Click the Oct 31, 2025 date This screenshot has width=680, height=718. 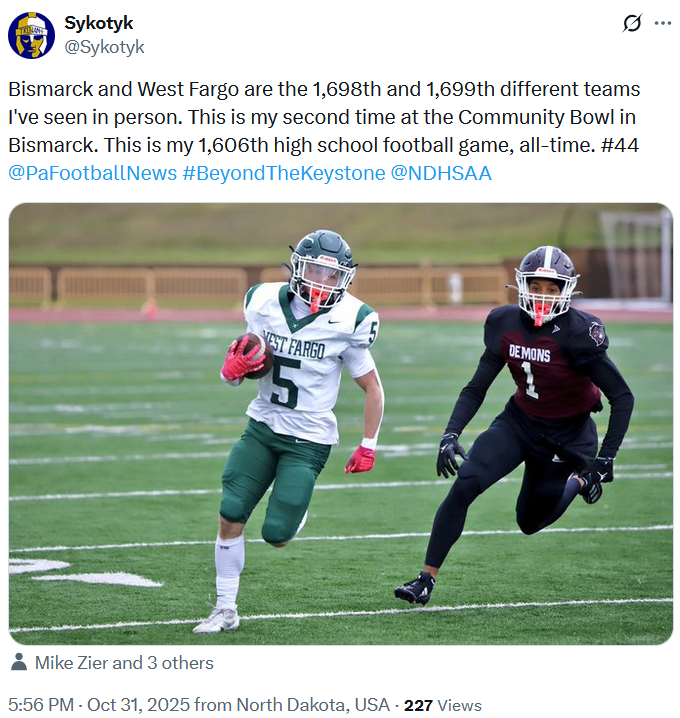tap(138, 704)
